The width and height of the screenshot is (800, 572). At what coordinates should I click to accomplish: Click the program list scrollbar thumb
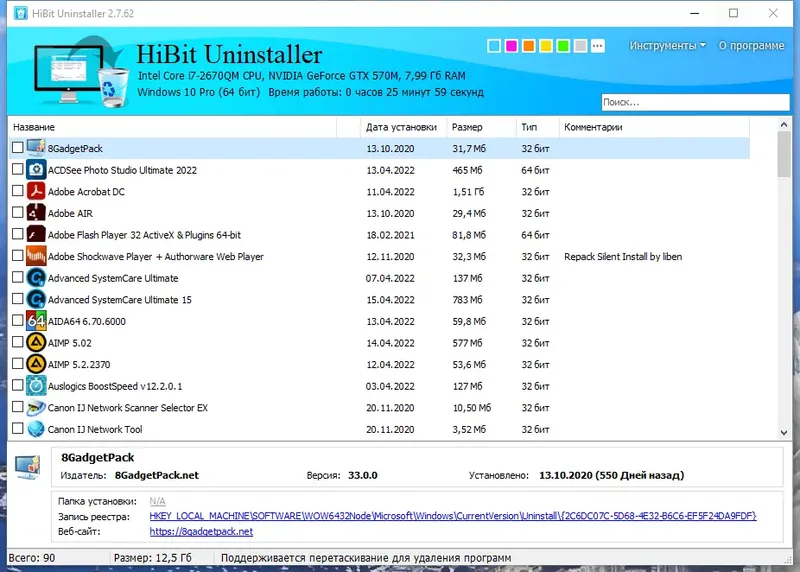(x=784, y=154)
